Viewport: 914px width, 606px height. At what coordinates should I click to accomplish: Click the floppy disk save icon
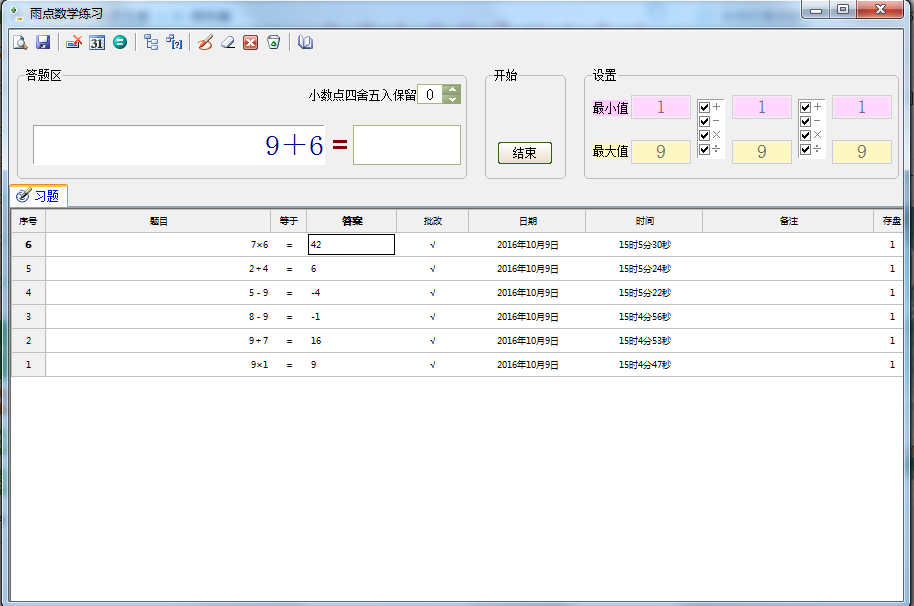tap(43, 42)
